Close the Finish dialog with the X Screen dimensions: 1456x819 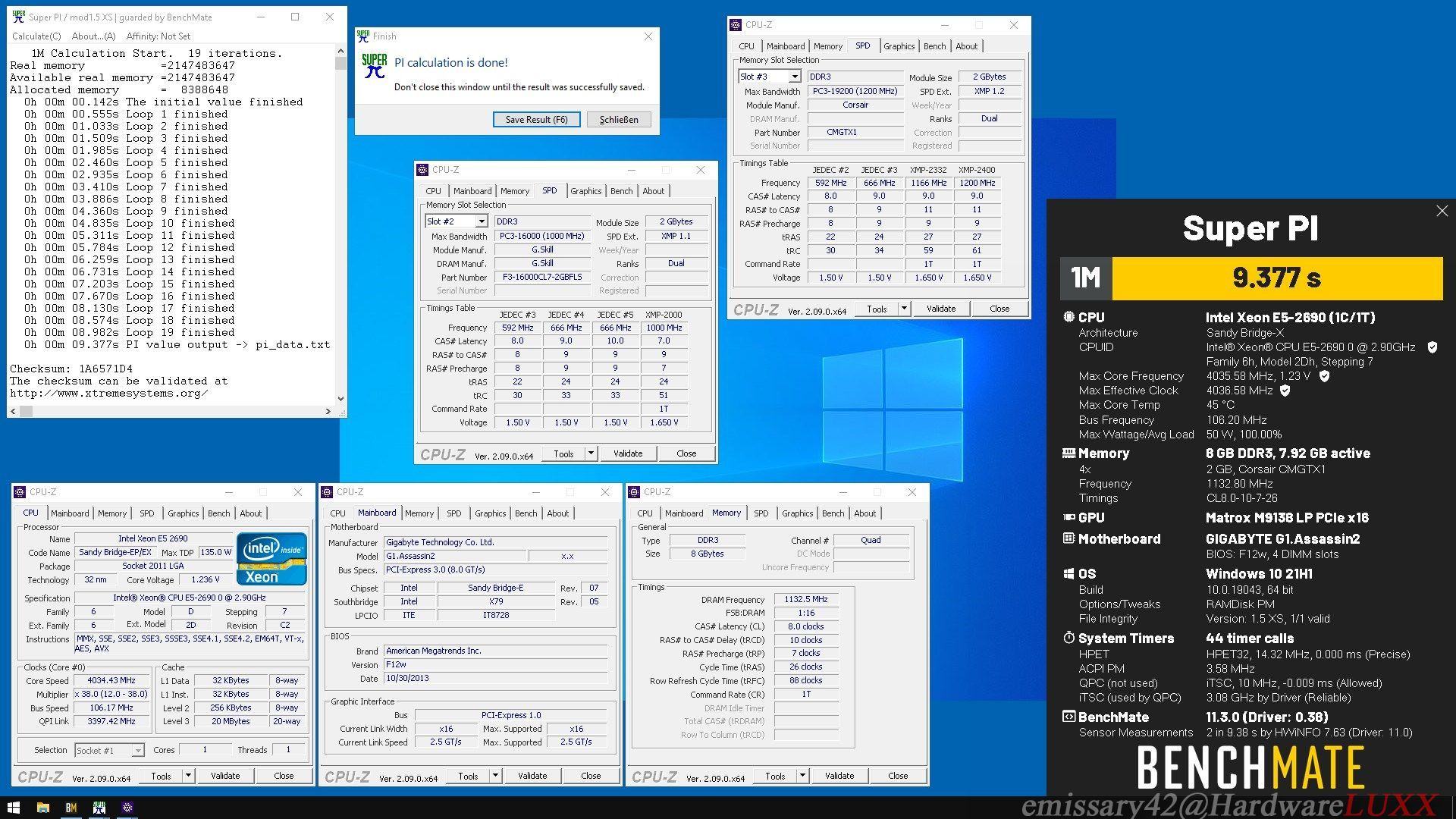[648, 36]
